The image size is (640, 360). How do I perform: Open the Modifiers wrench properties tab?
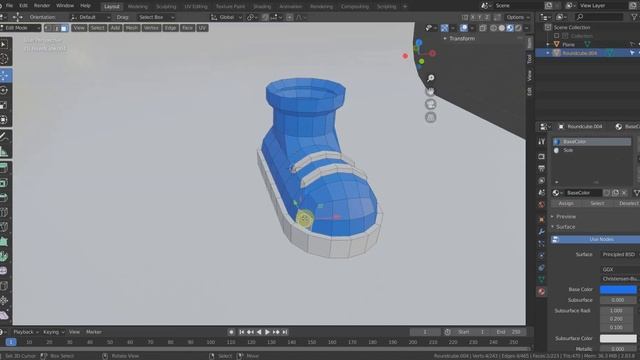[x=542, y=231]
